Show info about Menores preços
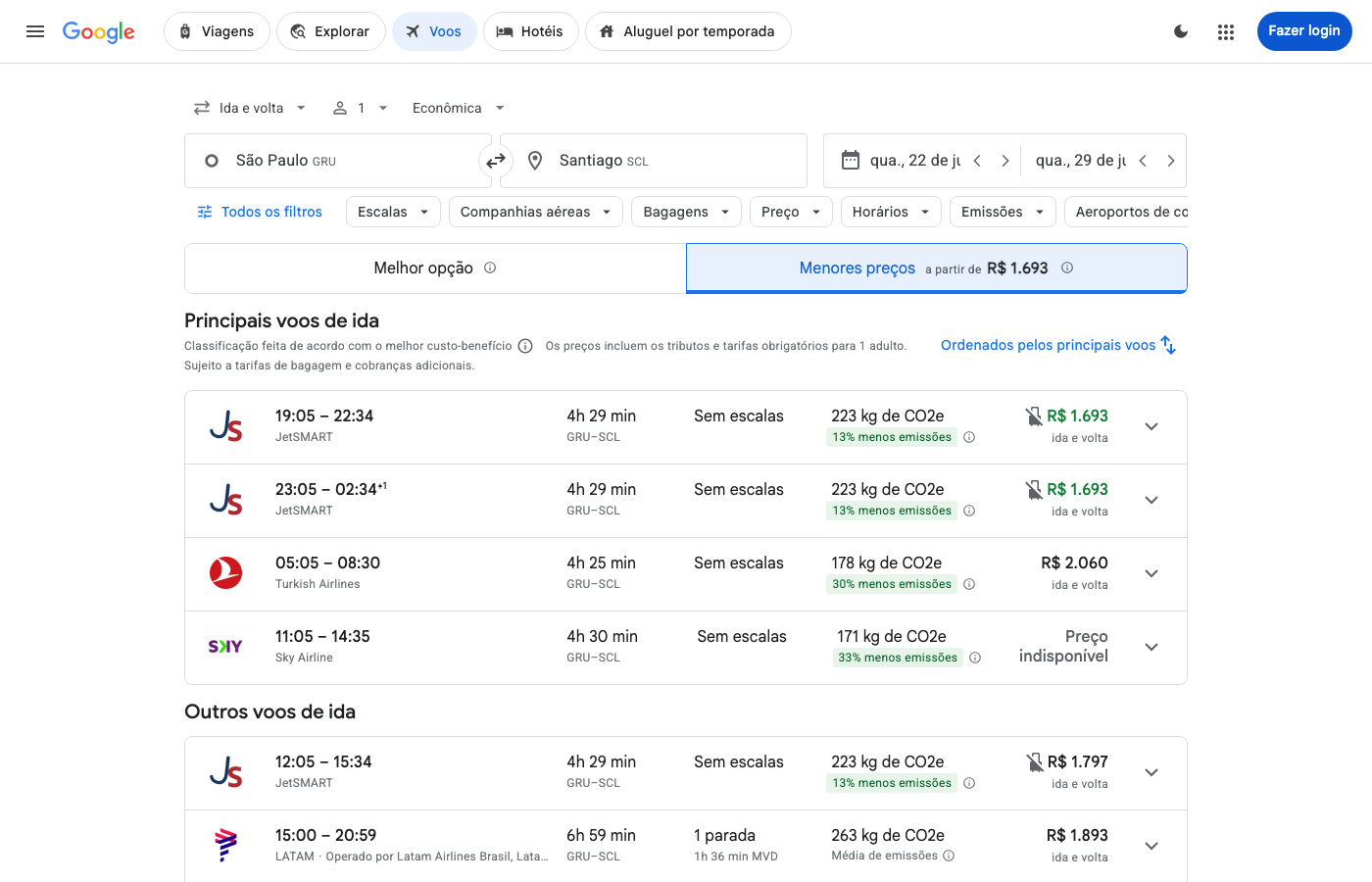The width and height of the screenshot is (1372, 882). pos(1067,268)
